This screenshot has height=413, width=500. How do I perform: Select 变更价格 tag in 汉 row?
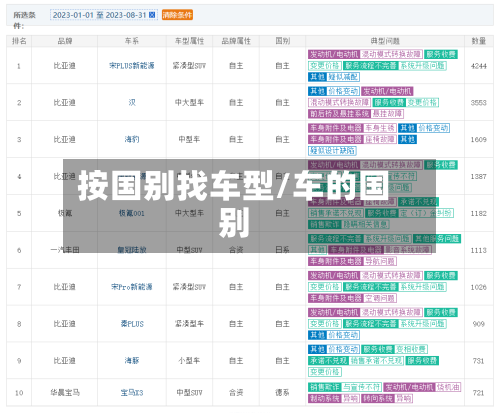pos(422,103)
